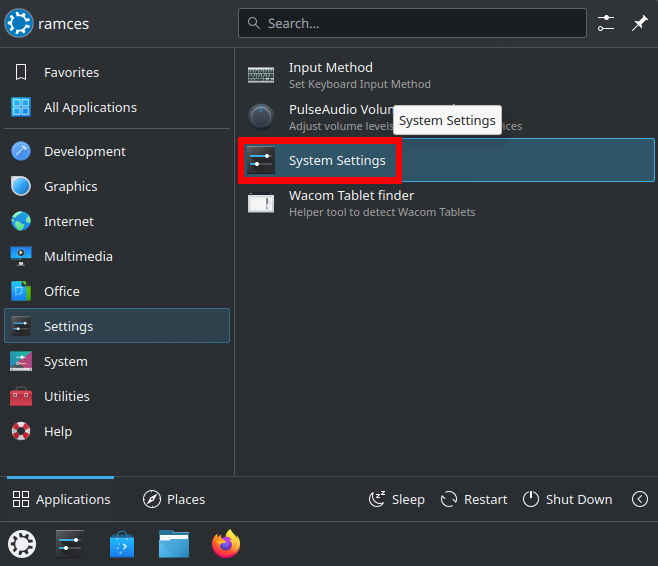Click the ramces username label

[63, 24]
